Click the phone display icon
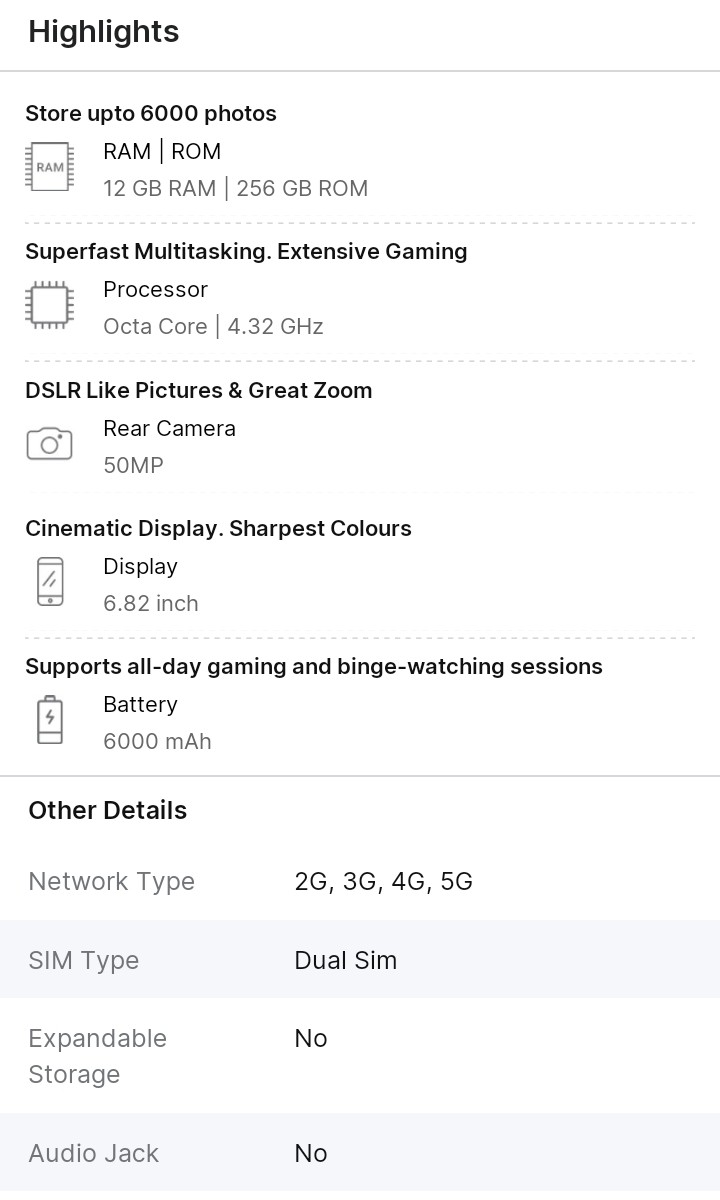The width and height of the screenshot is (720, 1200). 49,581
